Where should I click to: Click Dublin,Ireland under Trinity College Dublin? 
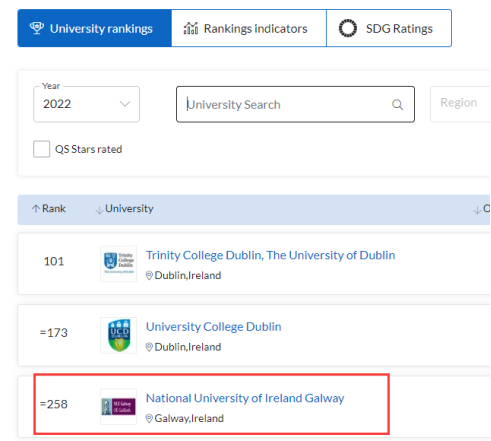click(x=188, y=275)
